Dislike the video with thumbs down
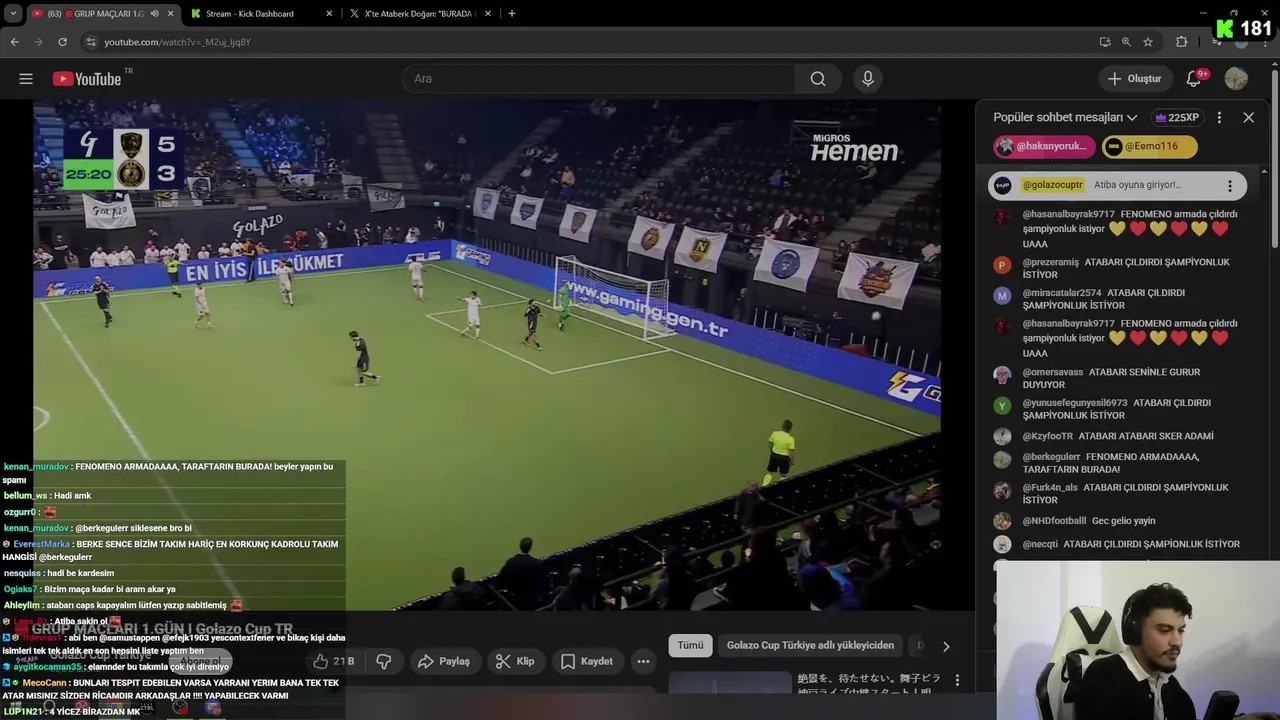The width and height of the screenshot is (1280, 720). point(384,661)
